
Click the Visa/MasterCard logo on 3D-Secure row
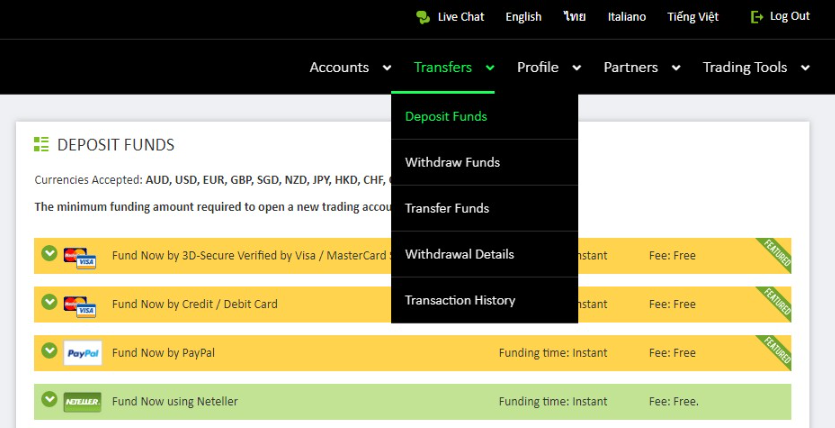pyautogui.click(x=80, y=258)
